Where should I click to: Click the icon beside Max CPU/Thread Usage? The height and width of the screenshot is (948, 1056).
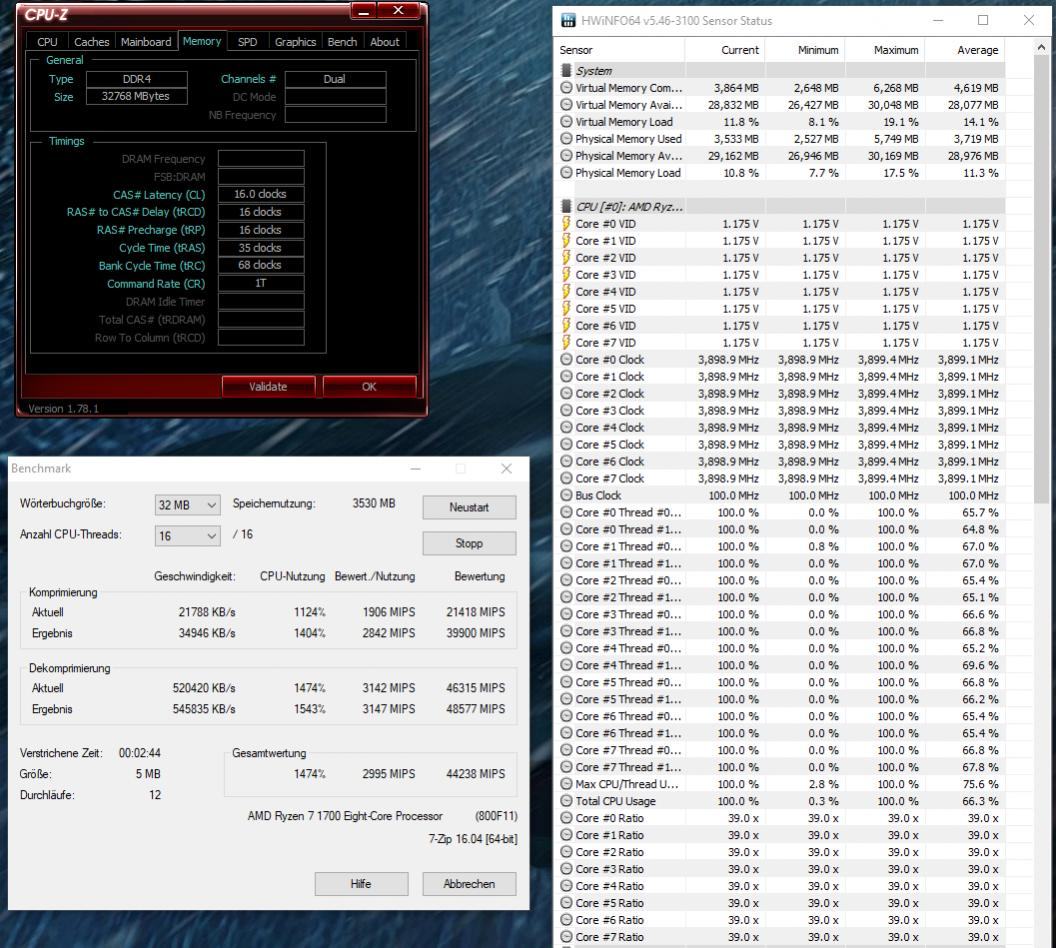pos(566,784)
